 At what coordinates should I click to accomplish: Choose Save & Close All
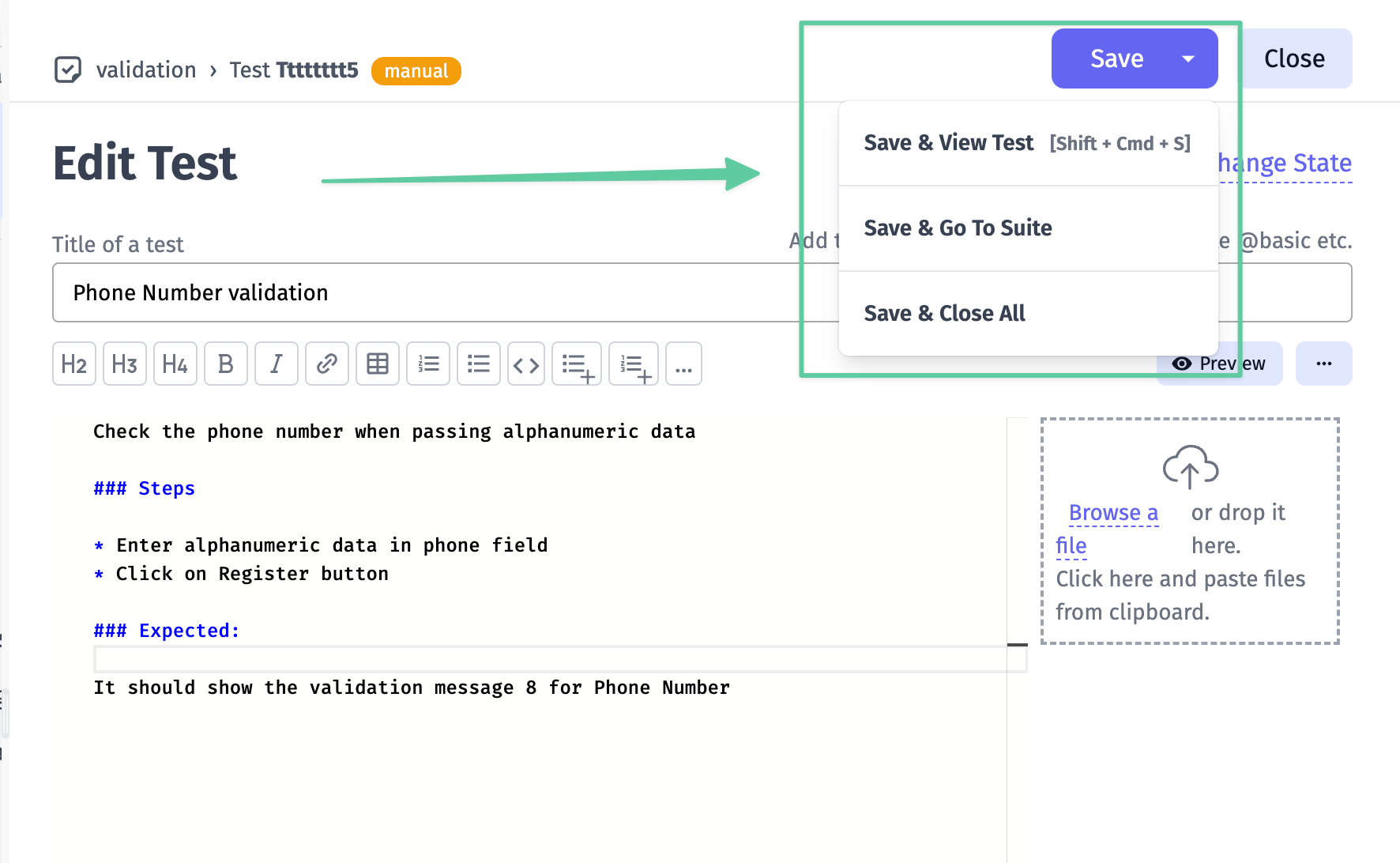coord(1028,314)
